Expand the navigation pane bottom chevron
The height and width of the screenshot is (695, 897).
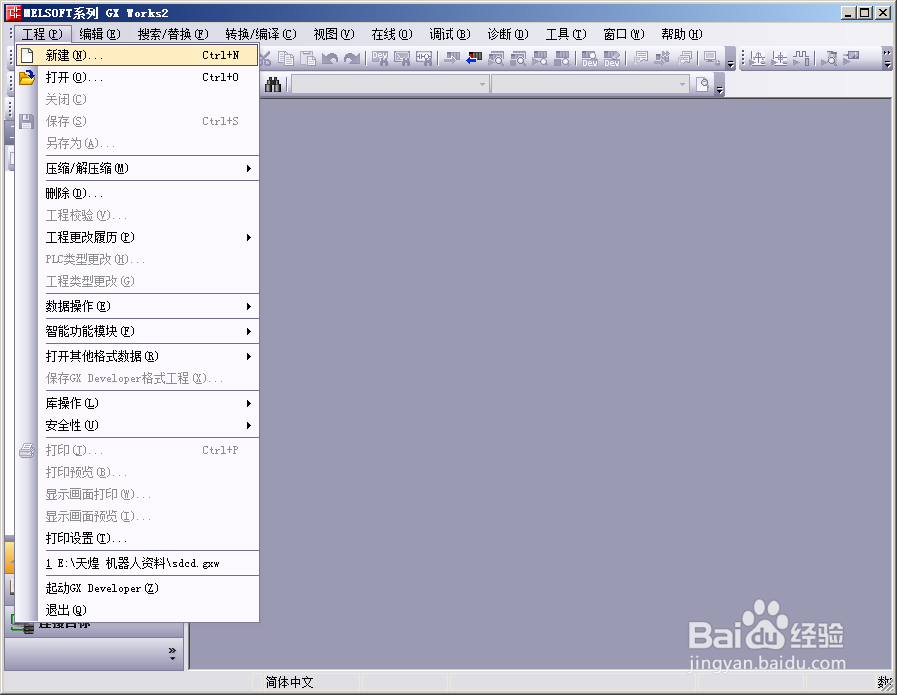point(173,653)
